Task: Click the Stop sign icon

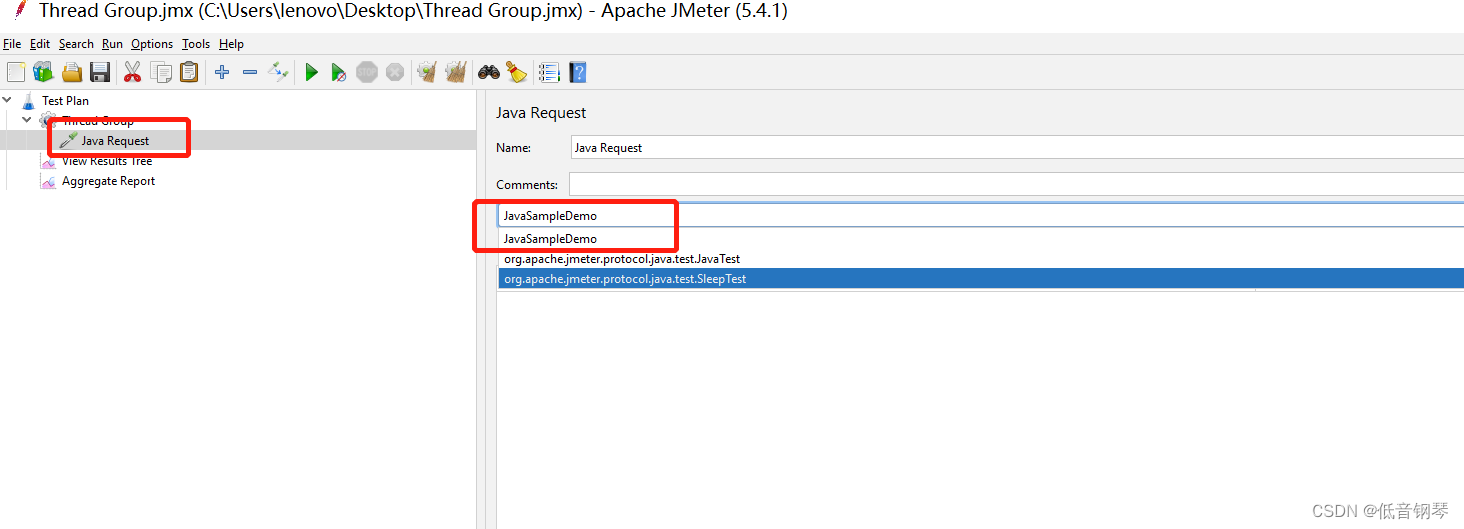Action: click(x=367, y=72)
